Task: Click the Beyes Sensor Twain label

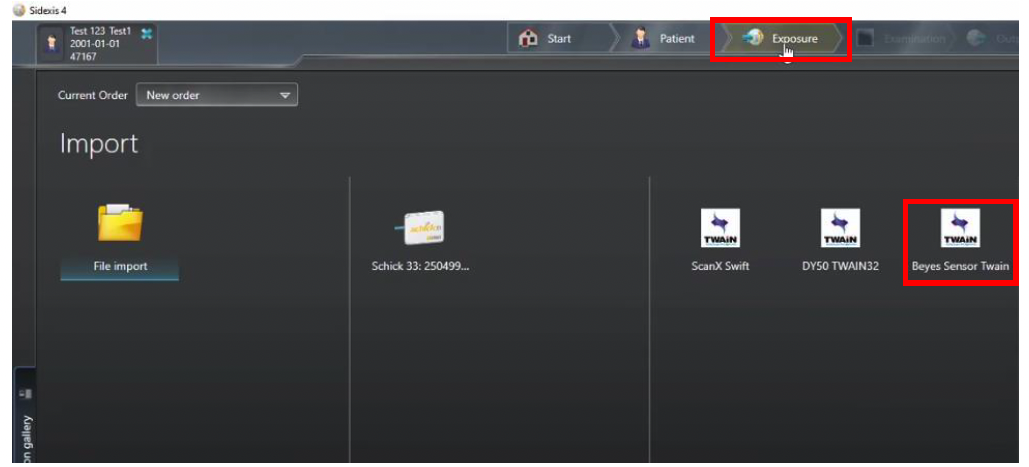Action: 960,267
